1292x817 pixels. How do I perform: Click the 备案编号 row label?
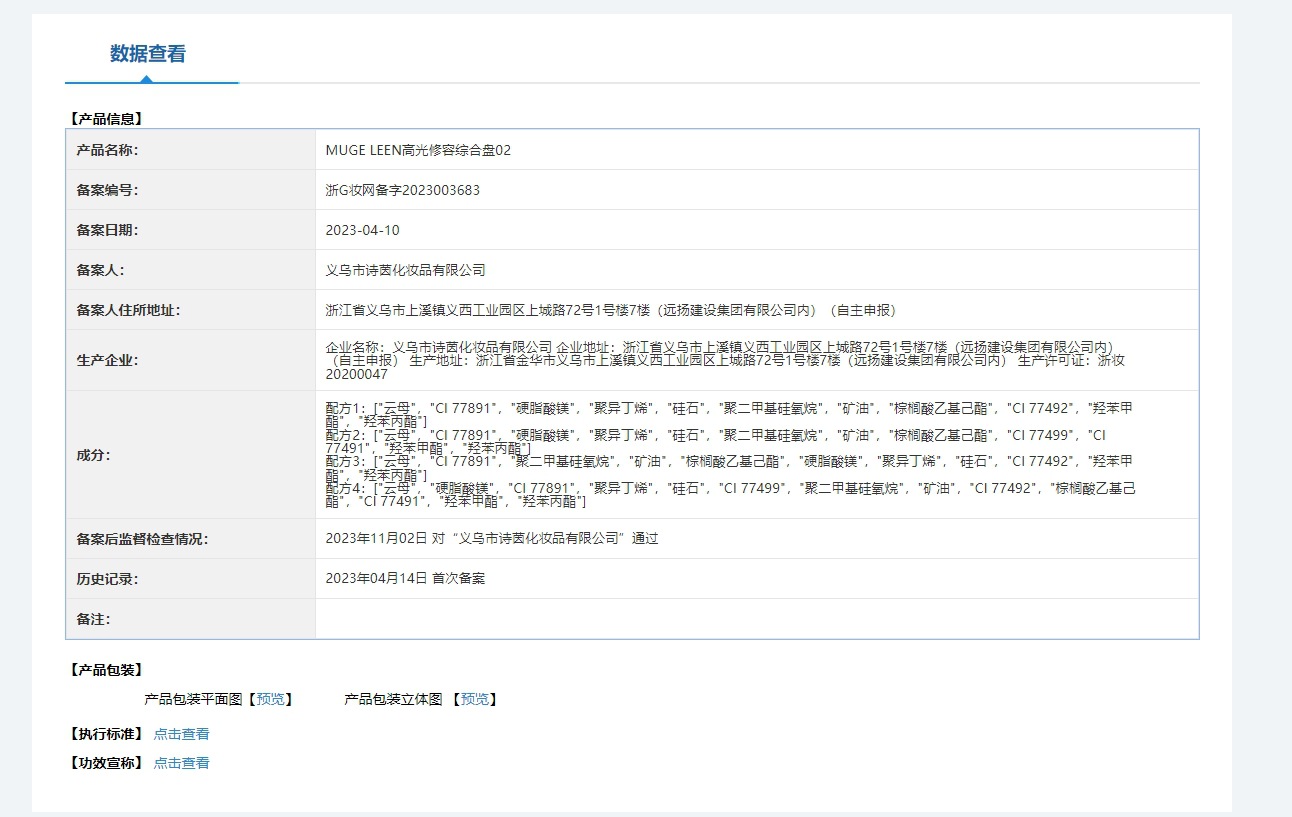(x=107, y=190)
